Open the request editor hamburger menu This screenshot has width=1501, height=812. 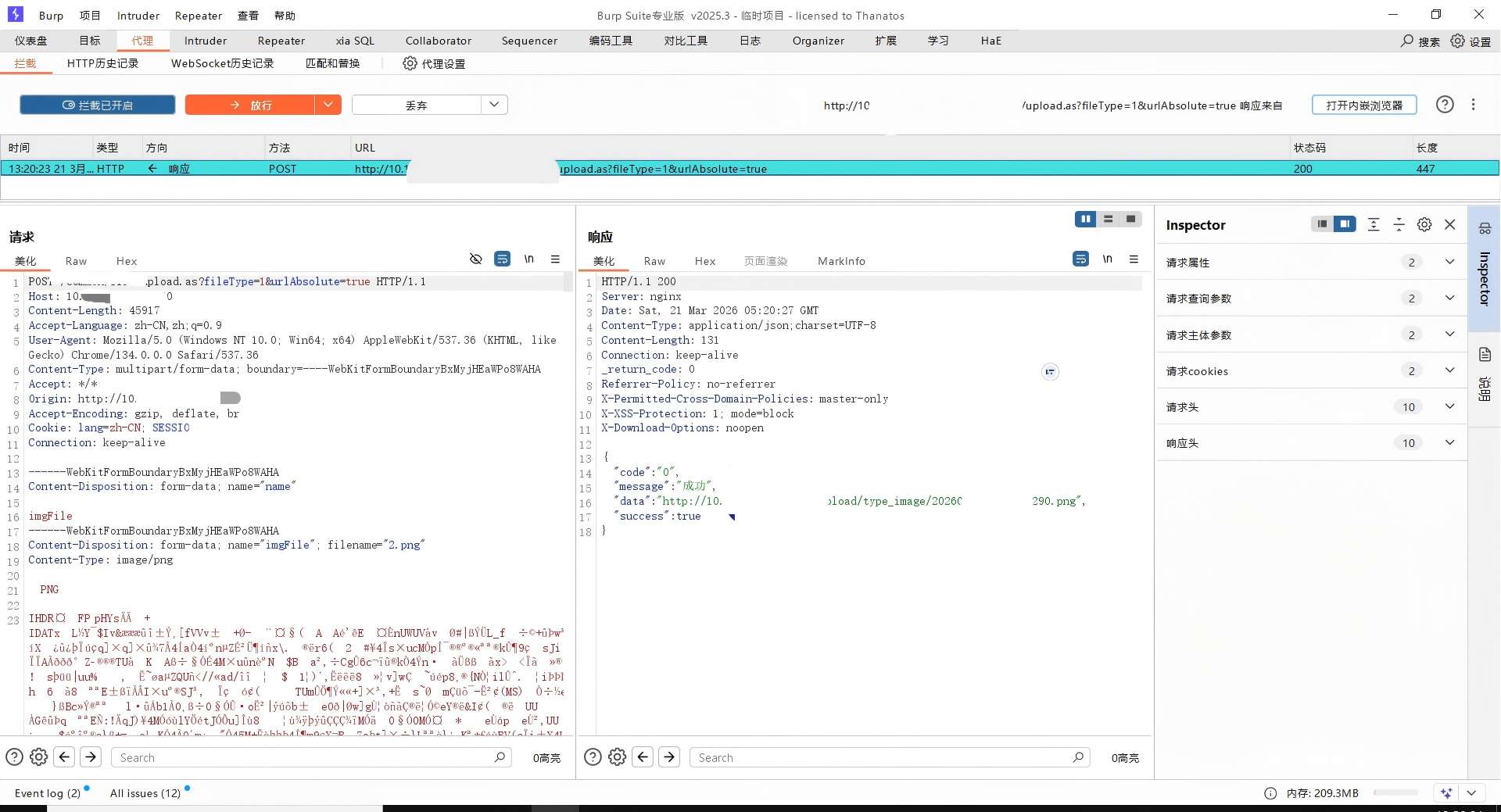(x=555, y=259)
